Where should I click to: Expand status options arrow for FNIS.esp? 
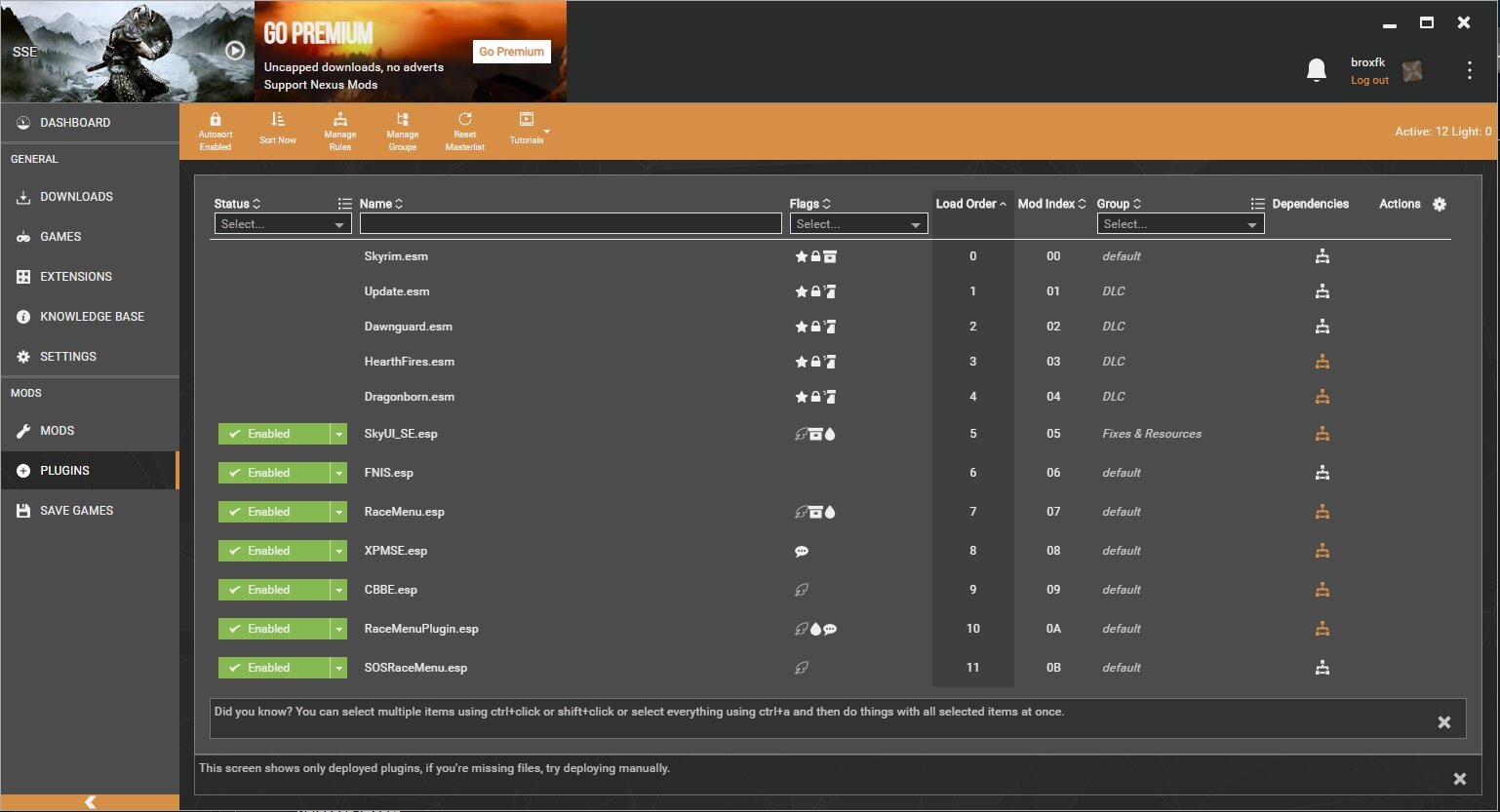coord(338,473)
